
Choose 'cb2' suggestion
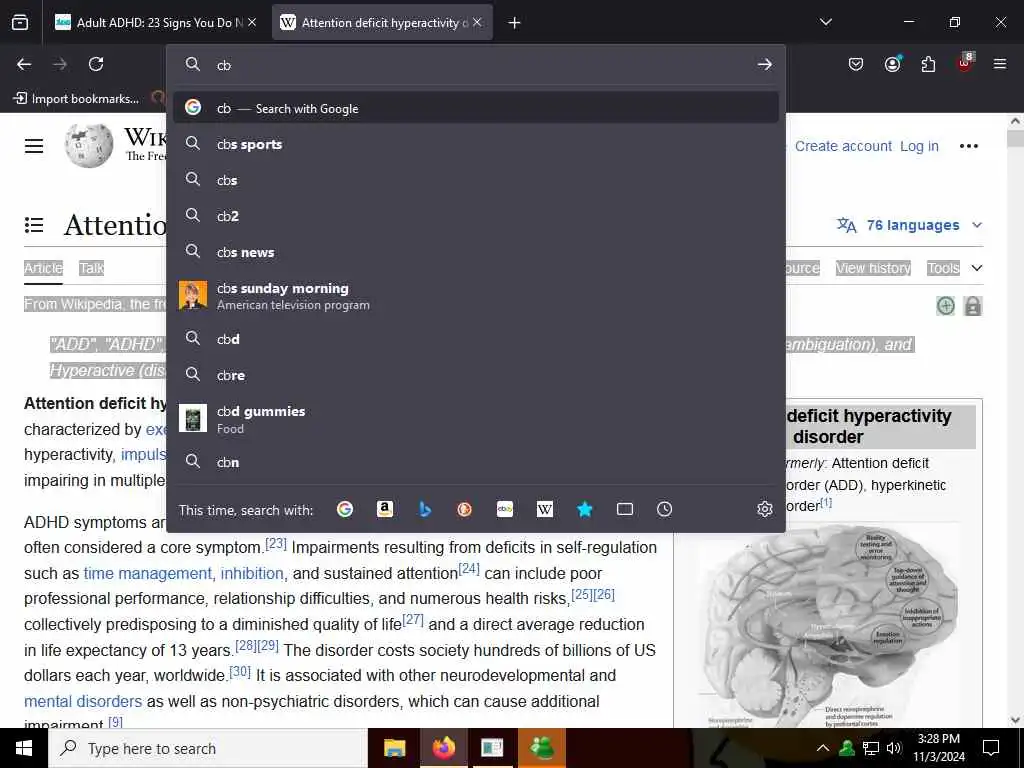476,216
